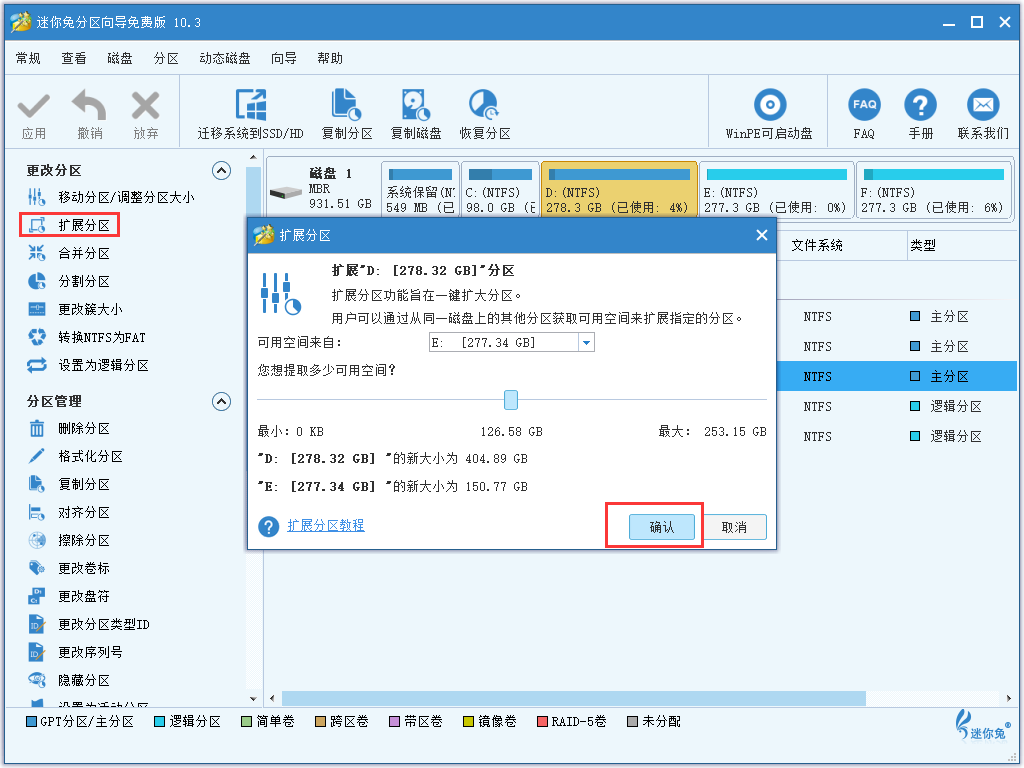1024x768 pixels.
Task: Choose 擦除分区 in the sidebar
Action: click(x=69, y=541)
